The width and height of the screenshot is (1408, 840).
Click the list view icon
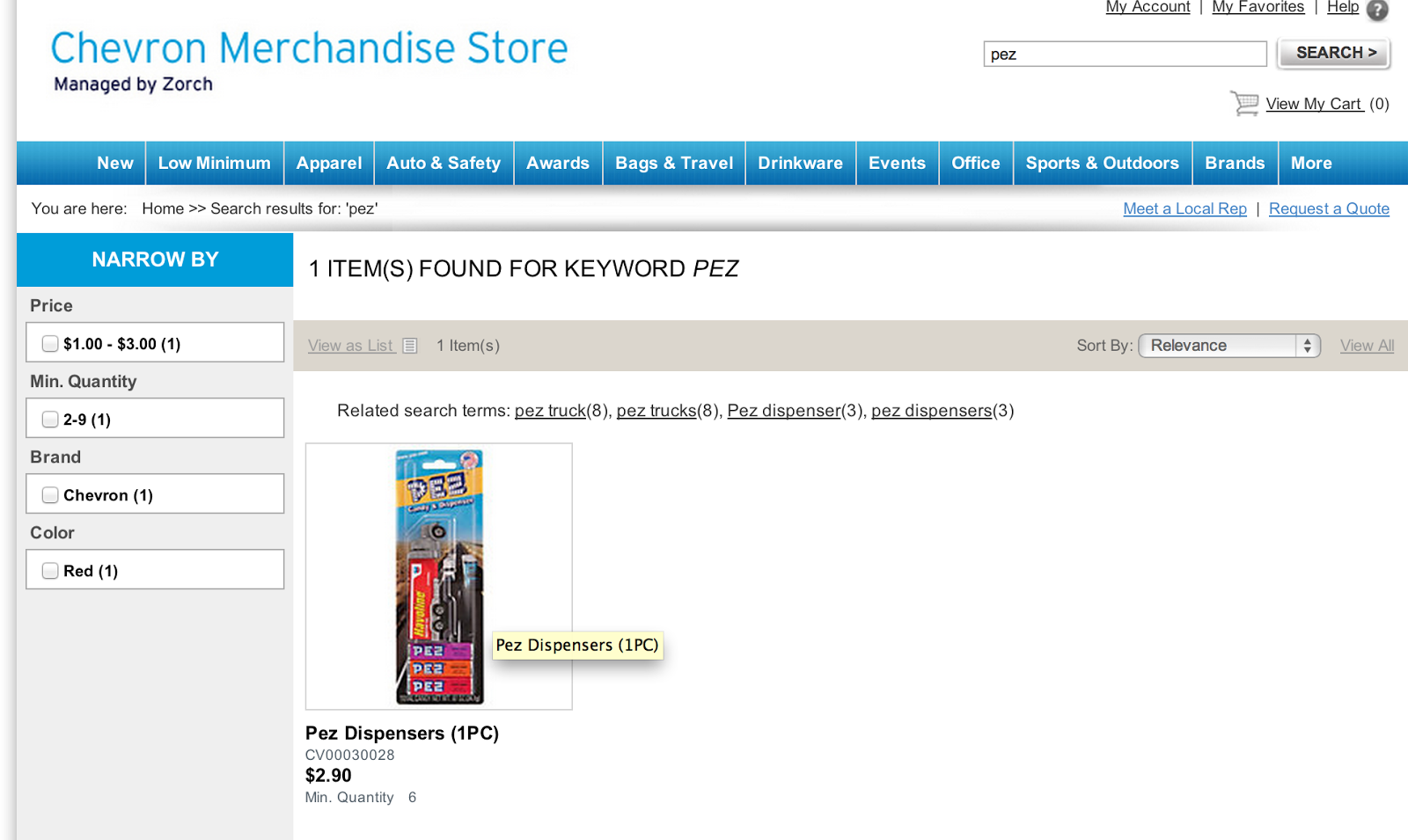pyautogui.click(x=410, y=346)
